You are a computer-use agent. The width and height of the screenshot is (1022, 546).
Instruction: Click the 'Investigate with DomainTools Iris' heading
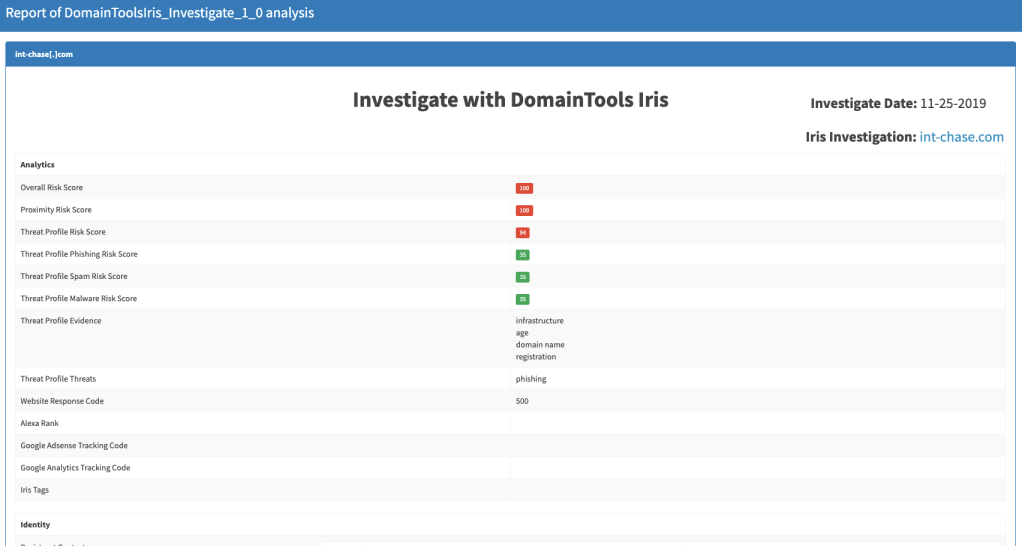click(x=510, y=100)
